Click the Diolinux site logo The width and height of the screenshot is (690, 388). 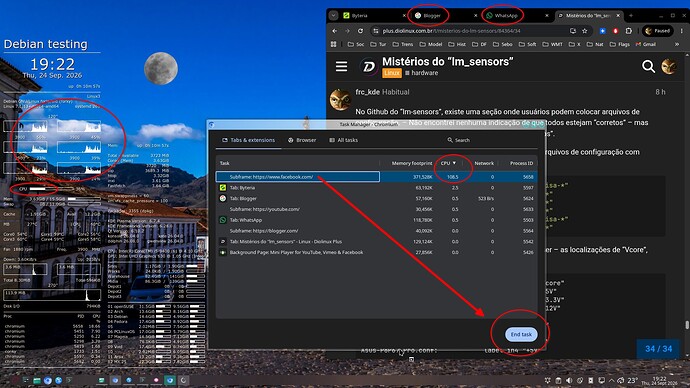[x=368, y=66]
